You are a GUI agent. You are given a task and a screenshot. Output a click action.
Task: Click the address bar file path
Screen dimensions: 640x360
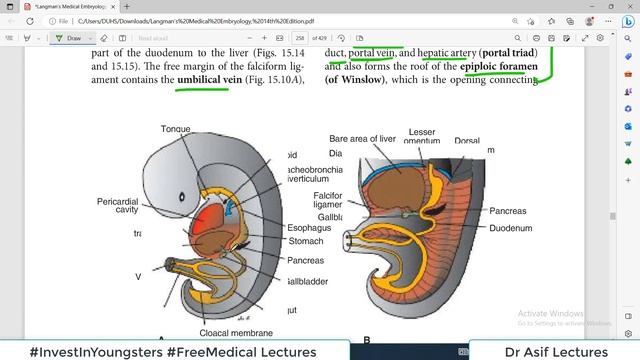196,21
